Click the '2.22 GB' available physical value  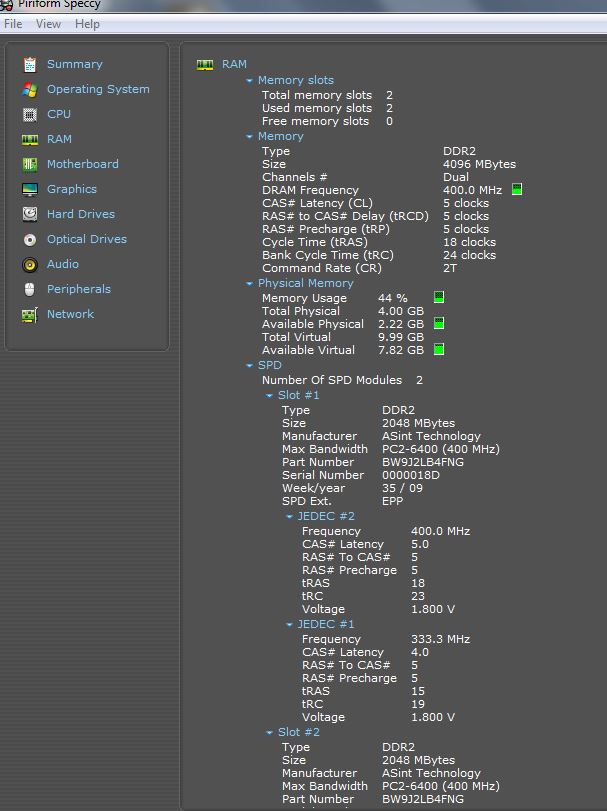(401, 324)
